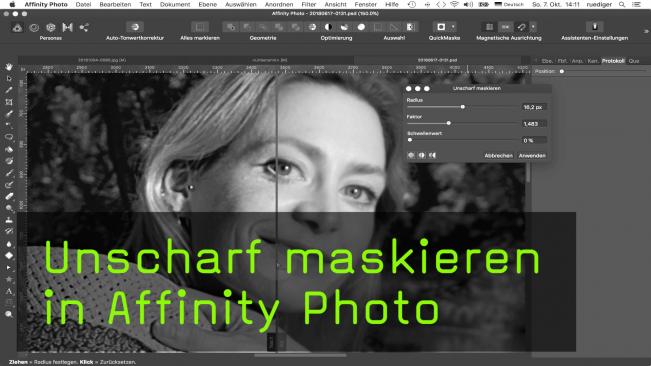Enable split preview icon in Unscharf maskieren

coord(422,155)
